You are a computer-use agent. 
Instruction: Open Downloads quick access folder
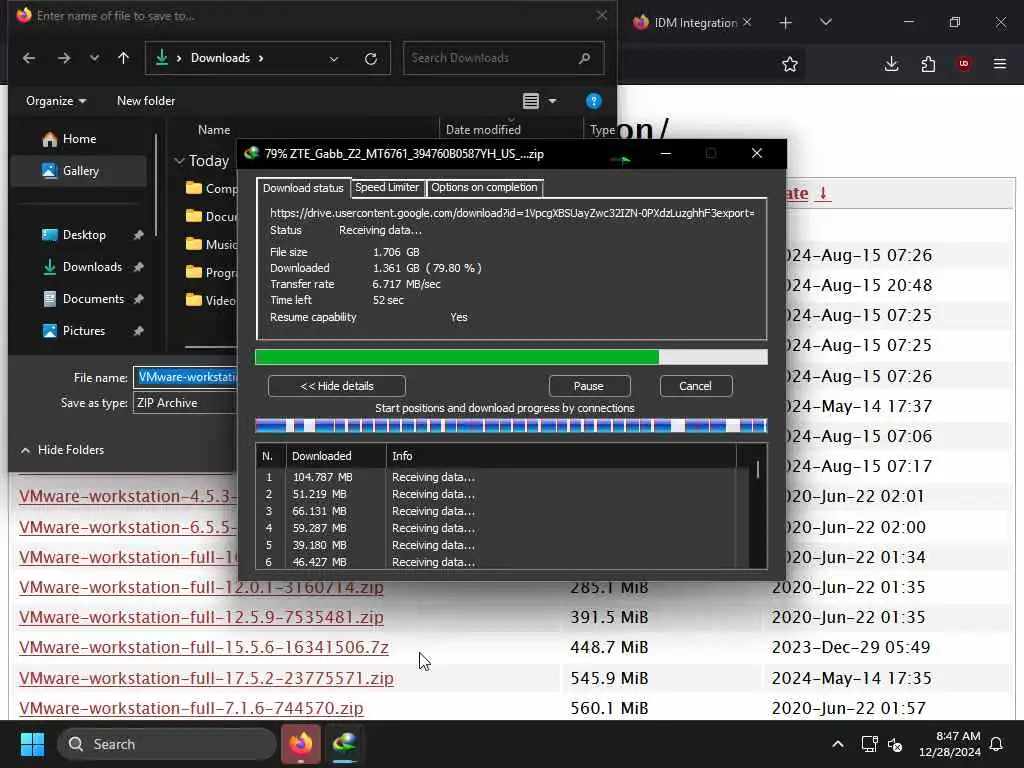(84, 267)
